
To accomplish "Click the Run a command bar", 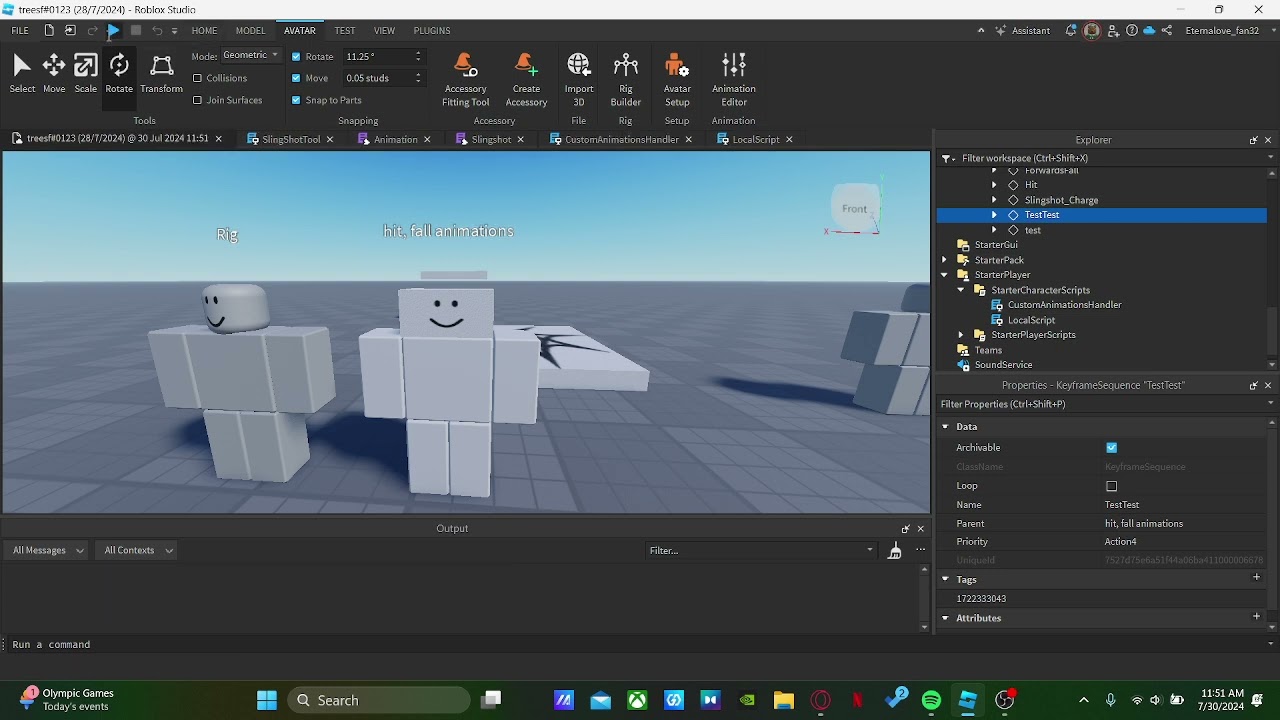I will [52, 645].
